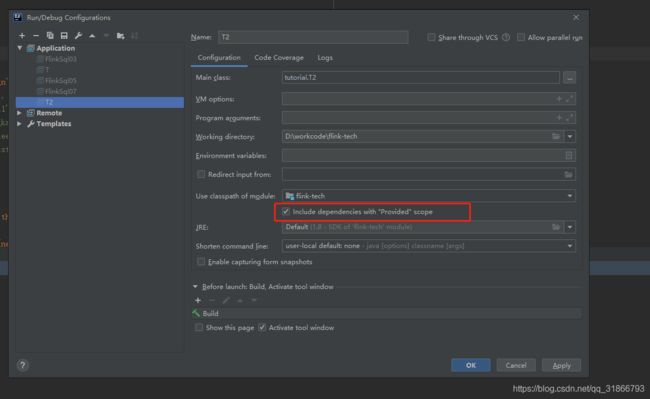Image resolution: width=650 pixels, height=399 pixels.
Task: Open the JRE dropdown arrow
Action: tap(570, 227)
